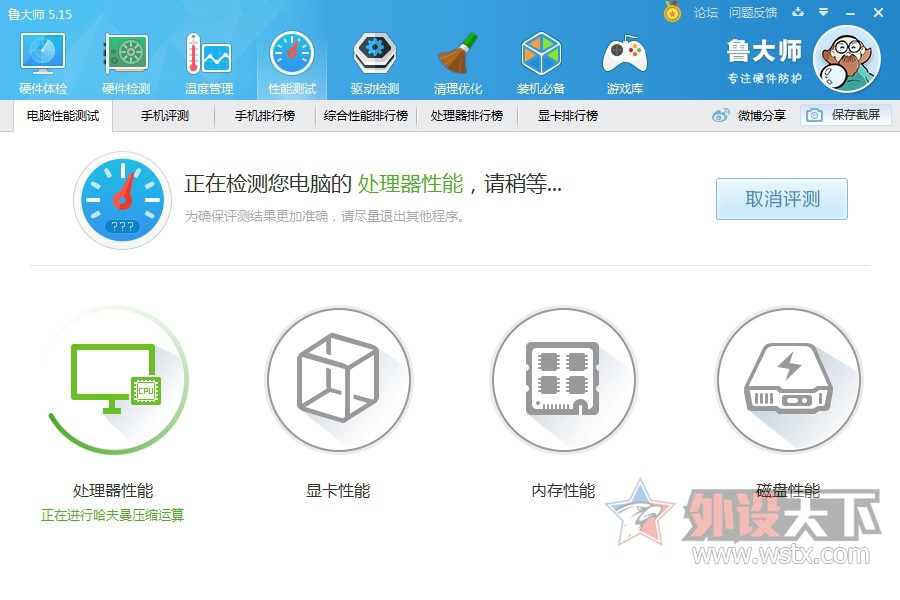Screen dimensions: 900x600
Task: Switch to 处理器排行榜 tab
Action: pos(467,116)
